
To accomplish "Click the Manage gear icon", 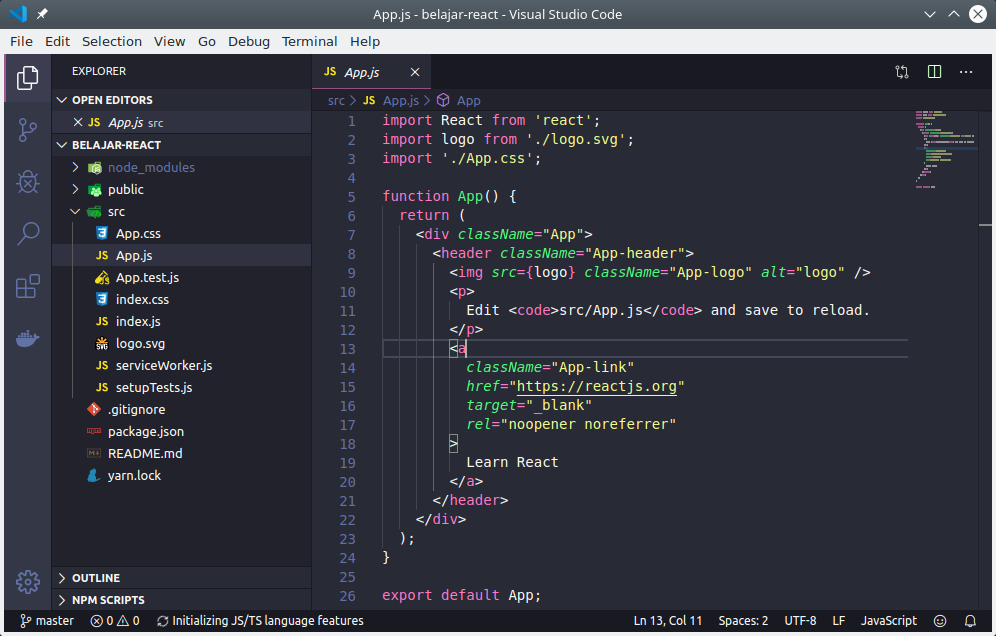I will point(27,581).
